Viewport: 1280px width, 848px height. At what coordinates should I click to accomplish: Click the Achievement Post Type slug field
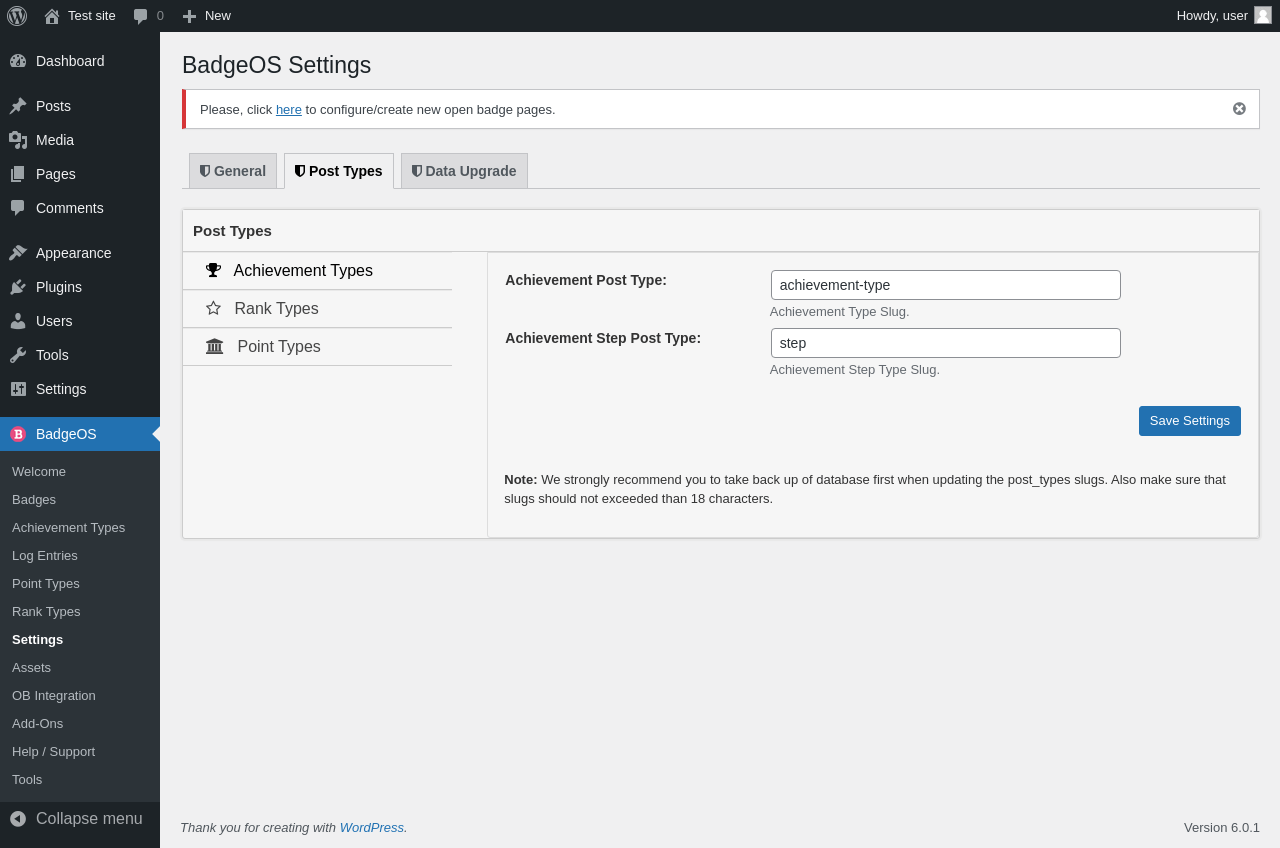[945, 285]
